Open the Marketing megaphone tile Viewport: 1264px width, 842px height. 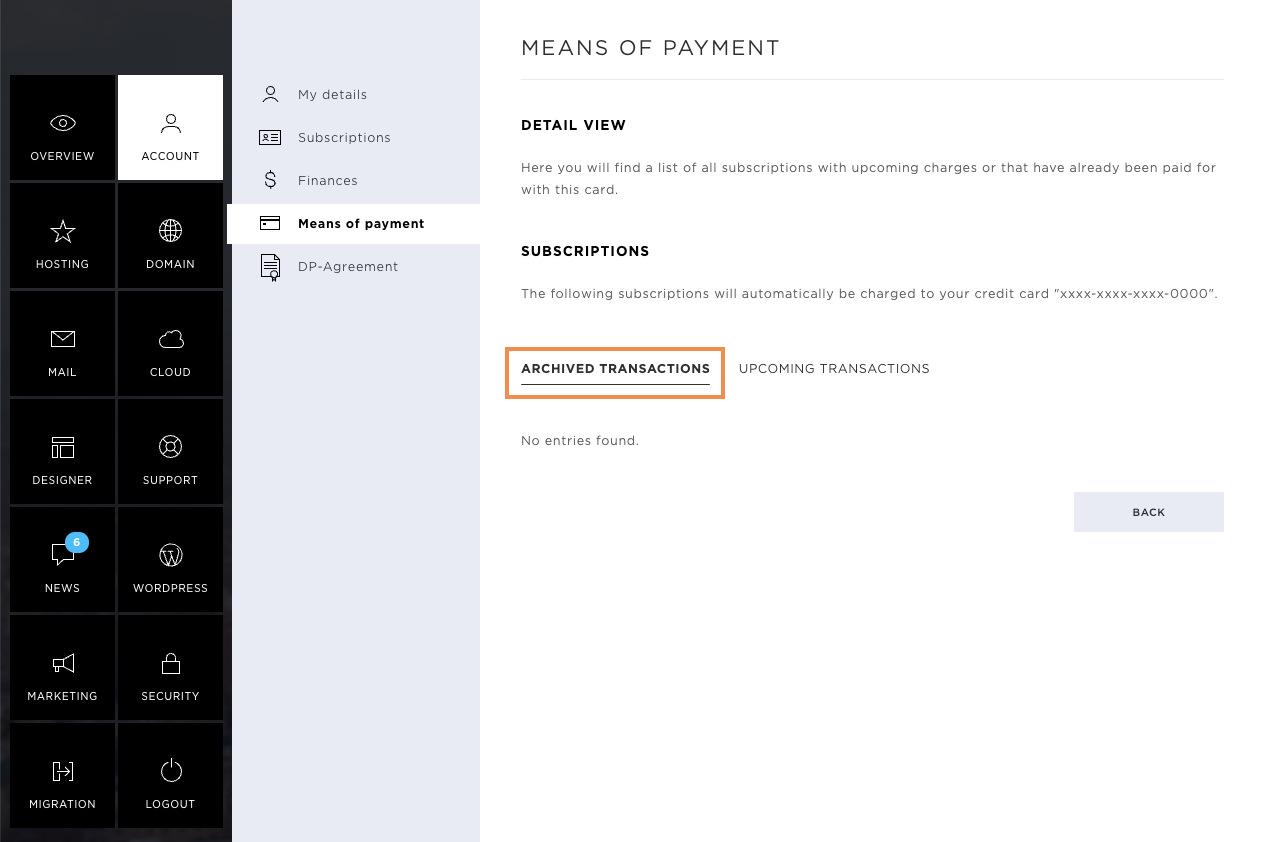tap(62, 668)
